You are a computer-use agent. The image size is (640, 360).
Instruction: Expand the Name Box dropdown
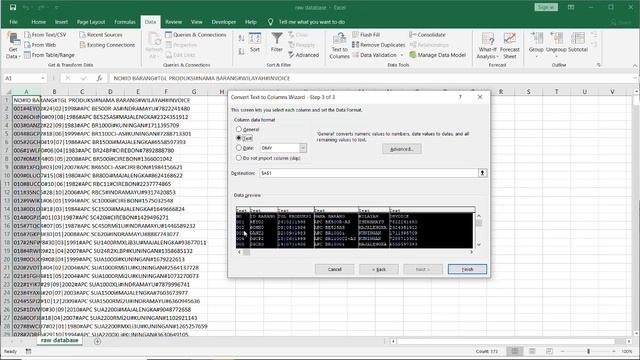pos(43,78)
